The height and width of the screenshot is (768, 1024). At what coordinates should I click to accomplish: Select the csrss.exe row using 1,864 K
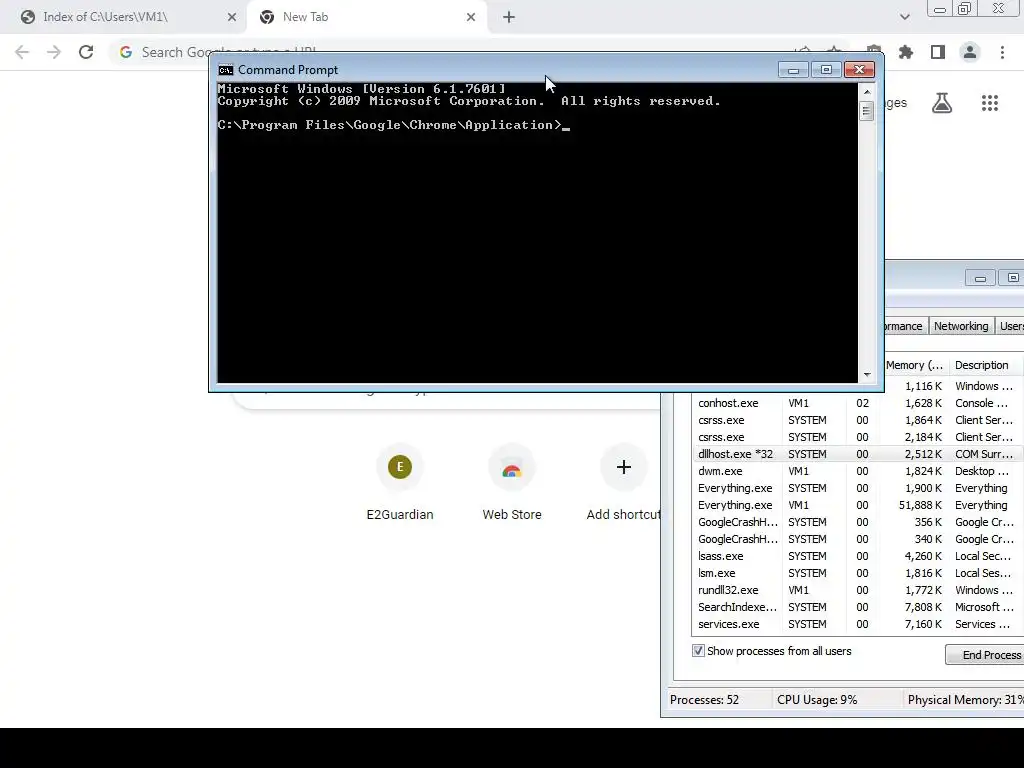(x=857, y=421)
